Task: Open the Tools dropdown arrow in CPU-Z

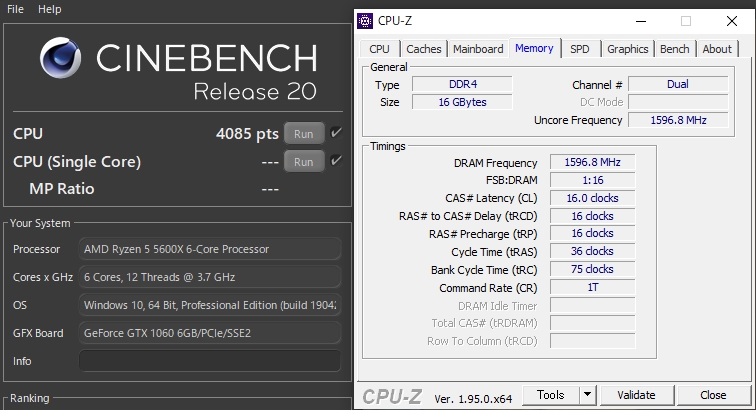Action: [587, 395]
